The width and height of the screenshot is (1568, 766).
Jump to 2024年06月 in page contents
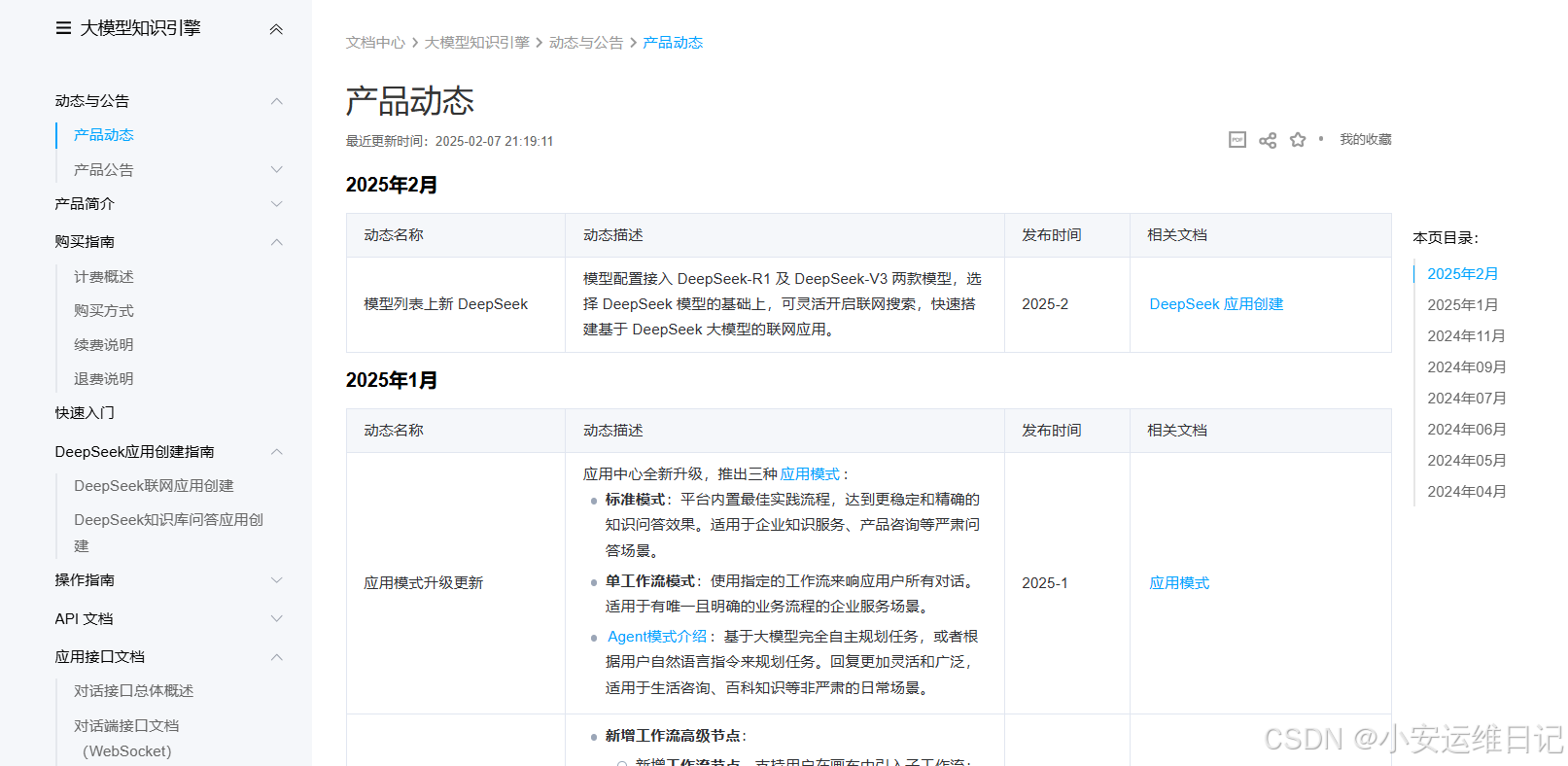click(1467, 430)
